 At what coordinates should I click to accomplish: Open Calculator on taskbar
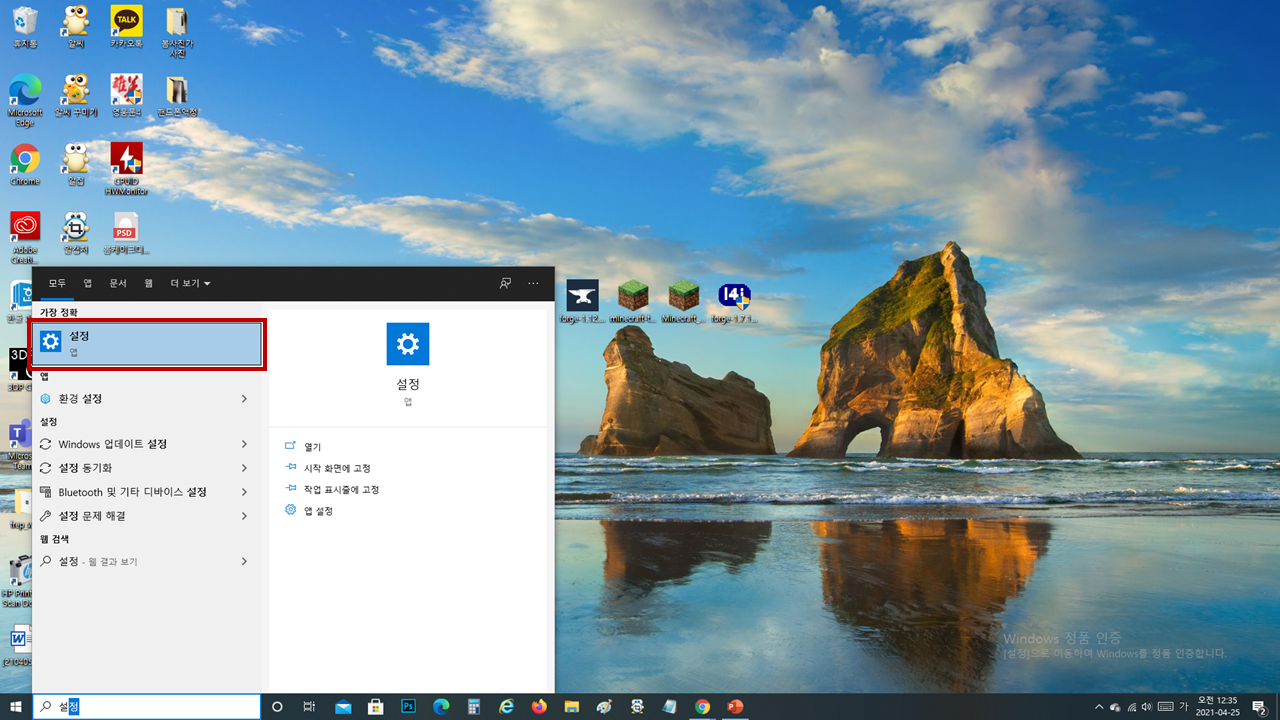click(x=474, y=707)
